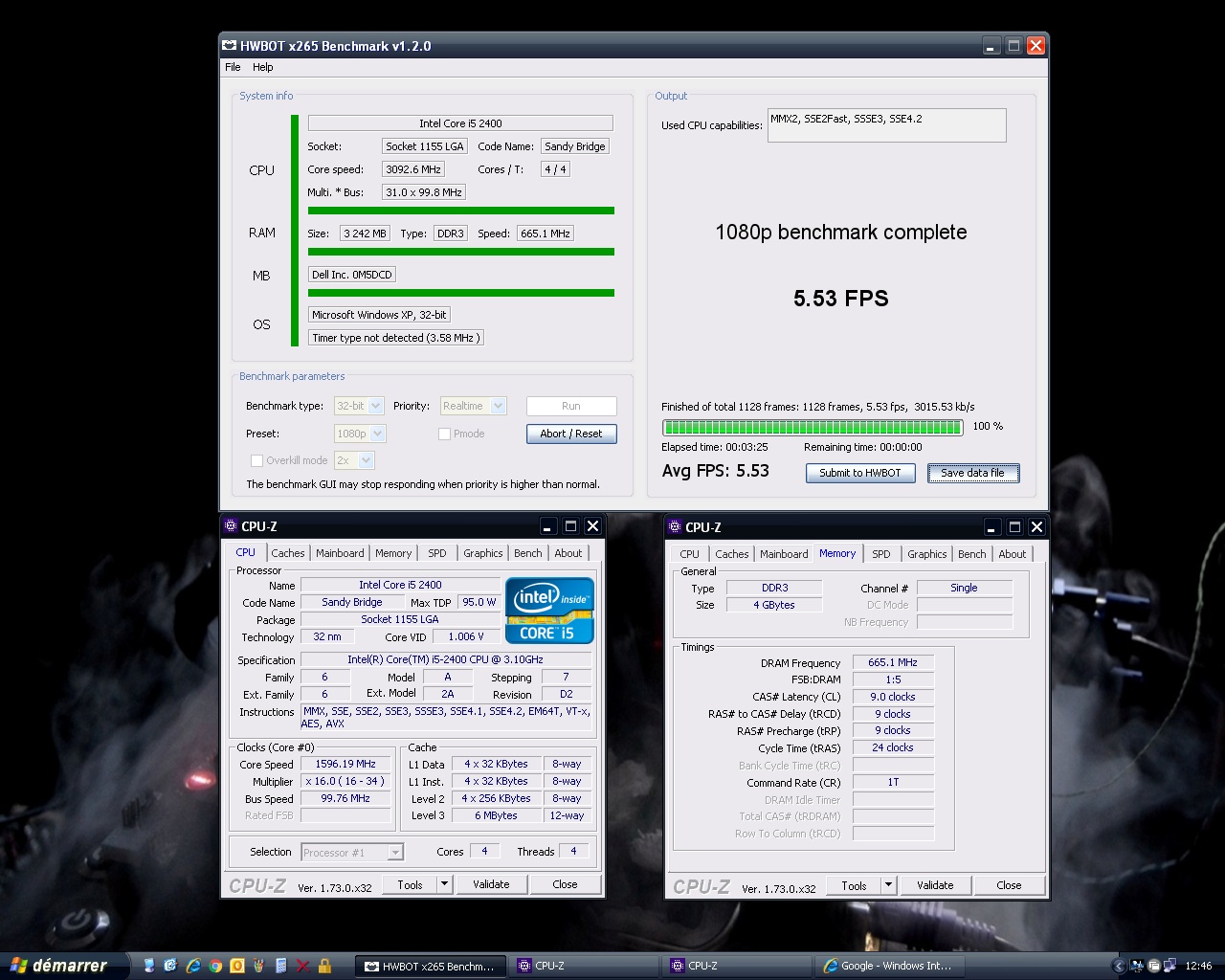Viewport: 1225px width, 980px height.
Task: Open Mainboard tab in left CPU-Z window
Action: click(x=340, y=553)
